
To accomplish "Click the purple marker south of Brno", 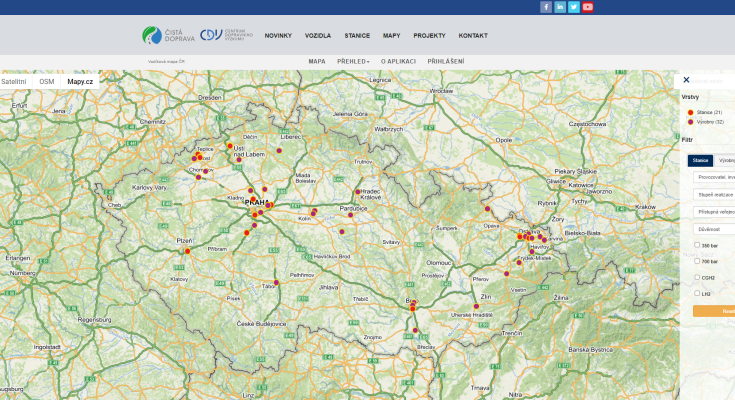I will coord(415,331).
